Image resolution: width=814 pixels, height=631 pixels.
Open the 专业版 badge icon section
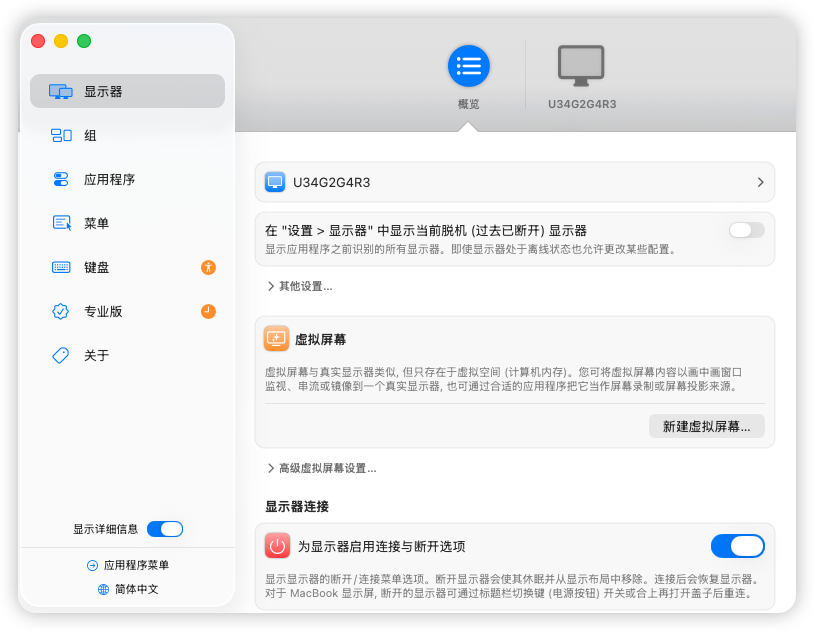(61, 312)
